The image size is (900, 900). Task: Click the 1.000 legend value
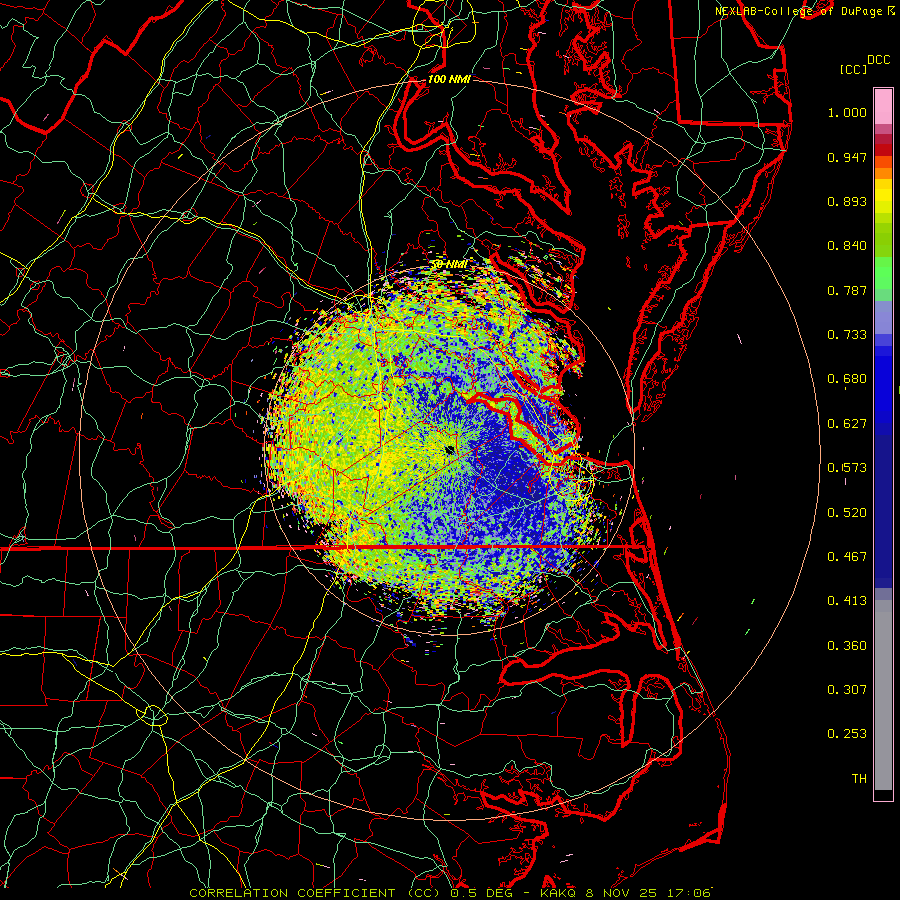point(847,112)
